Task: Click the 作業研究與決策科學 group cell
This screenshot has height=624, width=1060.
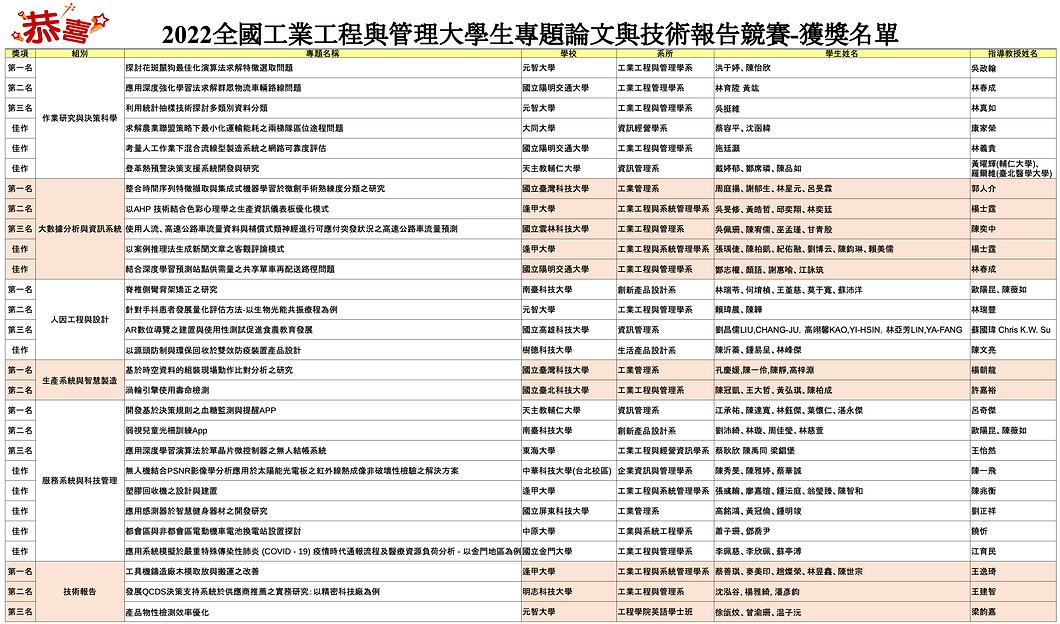Action: pyautogui.click(x=79, y=118)
